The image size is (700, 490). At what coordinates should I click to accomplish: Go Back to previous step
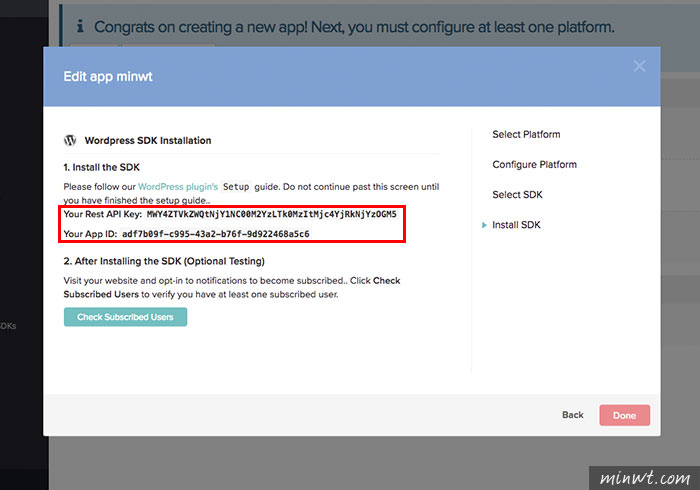573,415
